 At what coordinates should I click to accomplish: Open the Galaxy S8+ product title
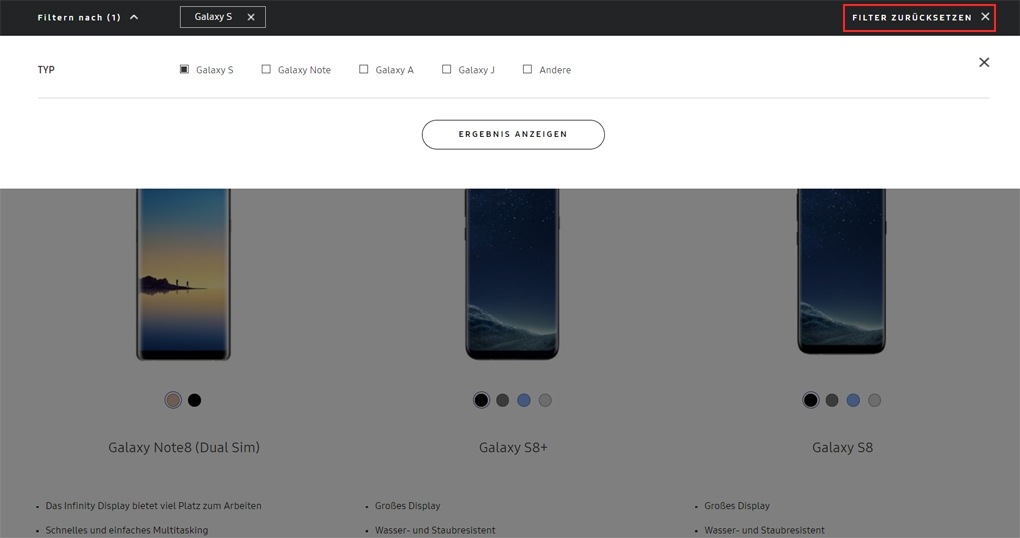tap(513, 448)
